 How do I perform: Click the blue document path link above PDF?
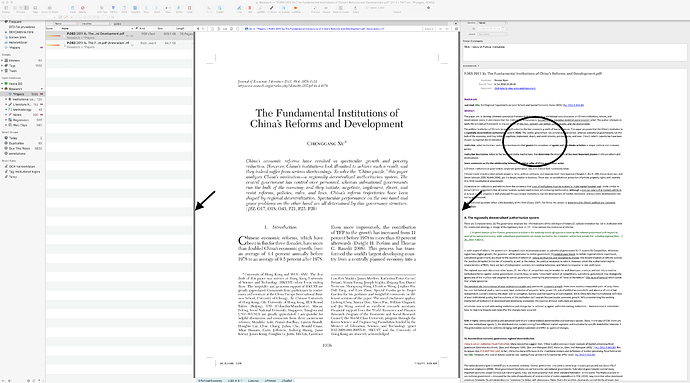tap(315, 29)
